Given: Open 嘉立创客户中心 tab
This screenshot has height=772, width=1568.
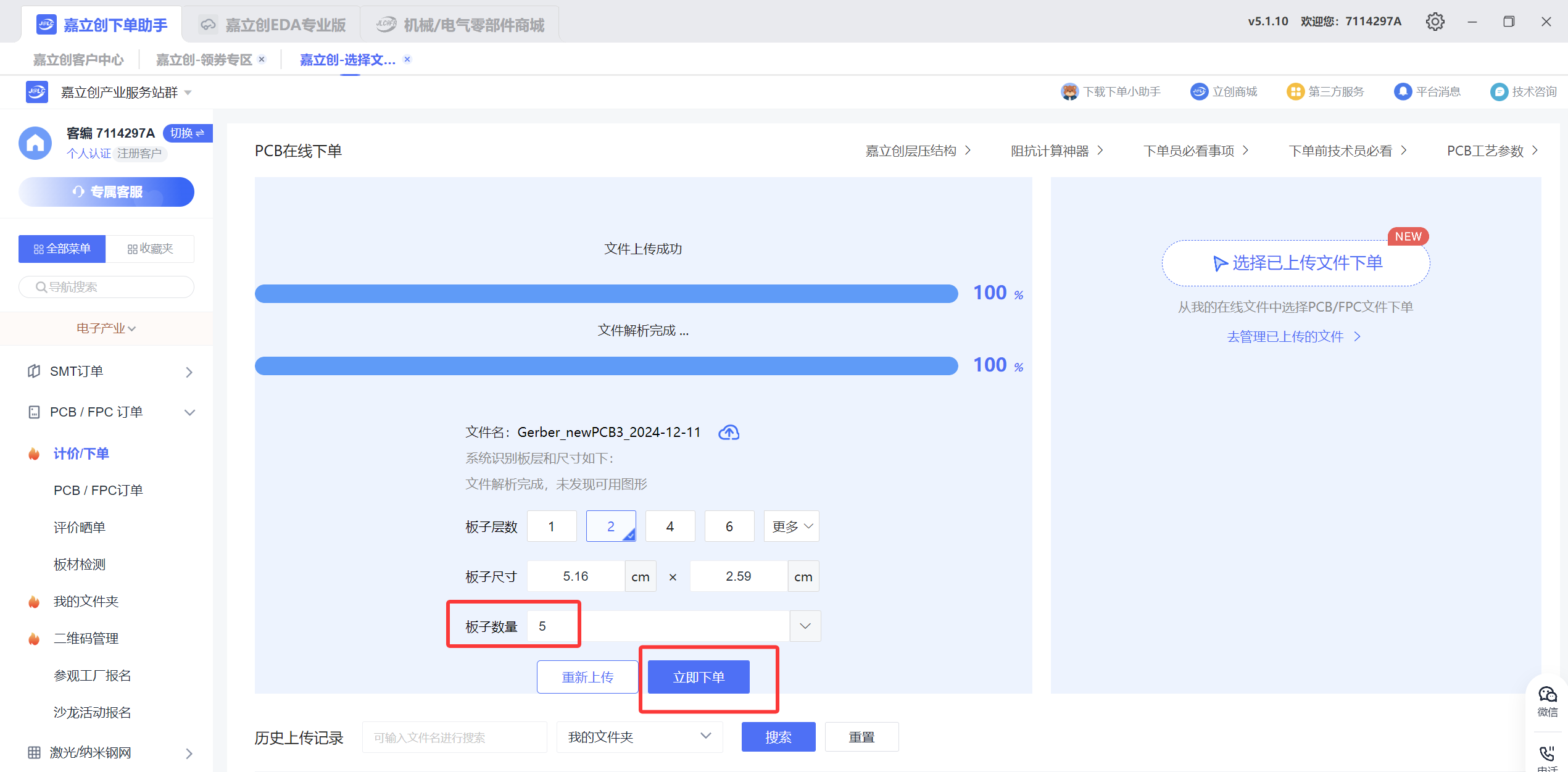Looking at the screenshot, I should pyautogui.click(x=78, y=59).
